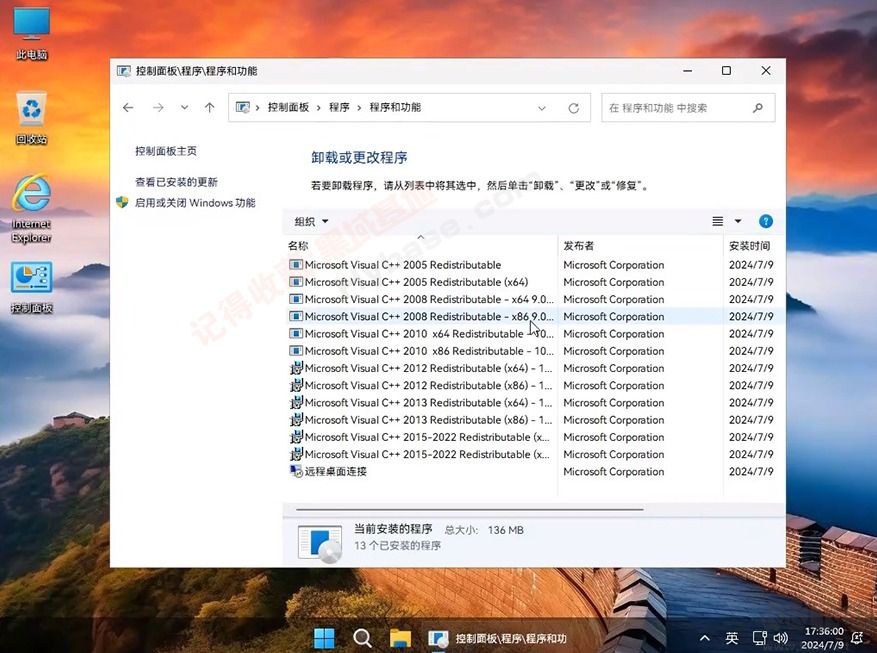This screenshot has height=653, width=877.
Task: Click the 控制面板 breadcrumb
Action: tap(288, 107)
